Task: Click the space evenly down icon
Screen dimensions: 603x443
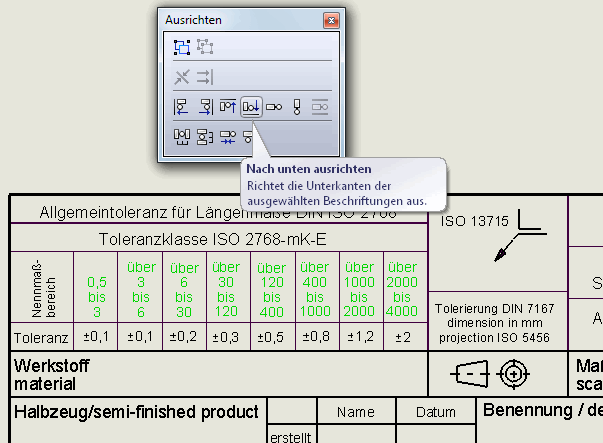Action: coord(205,137)
